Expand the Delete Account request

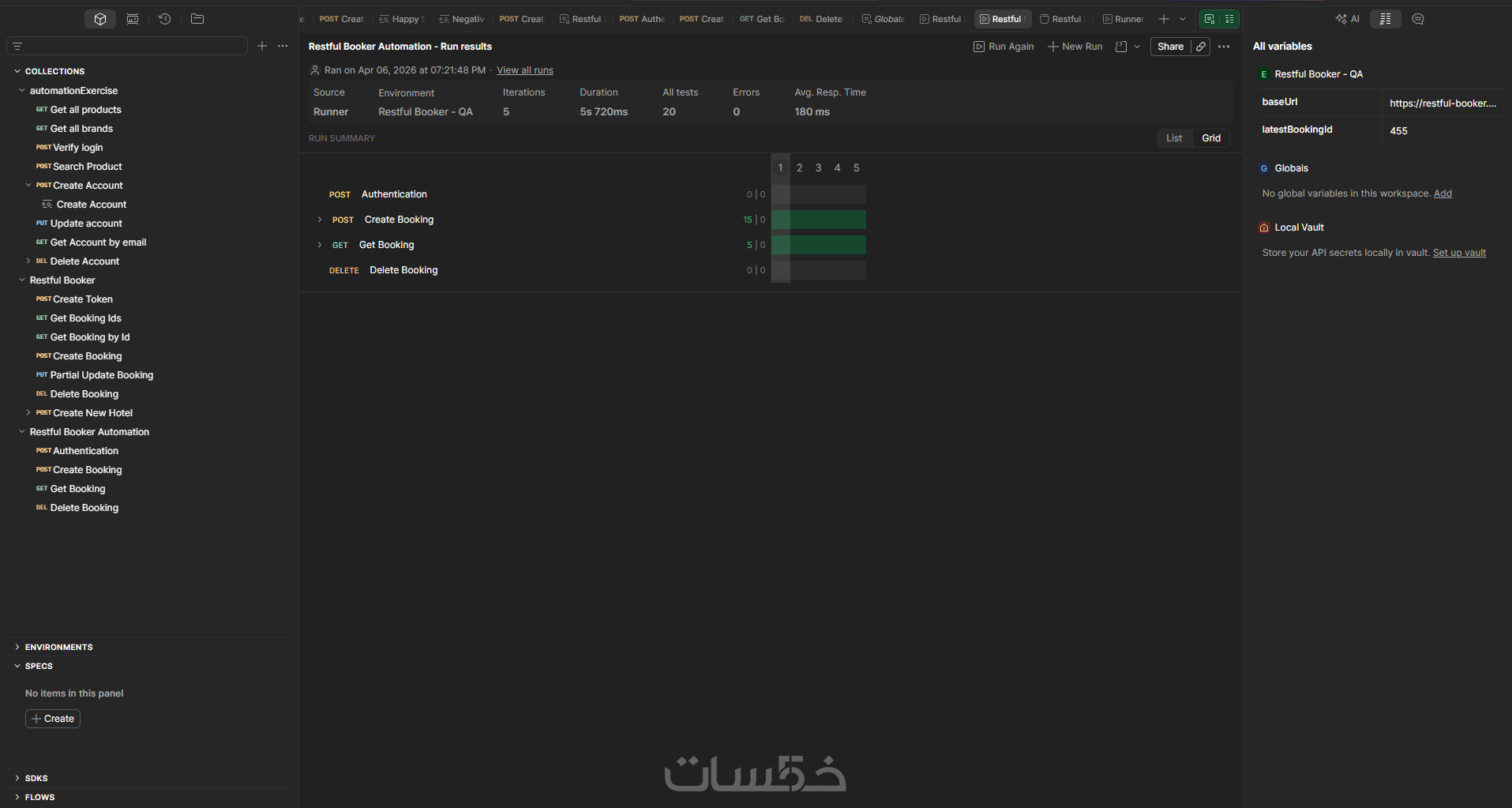click(x=28, y=261)
